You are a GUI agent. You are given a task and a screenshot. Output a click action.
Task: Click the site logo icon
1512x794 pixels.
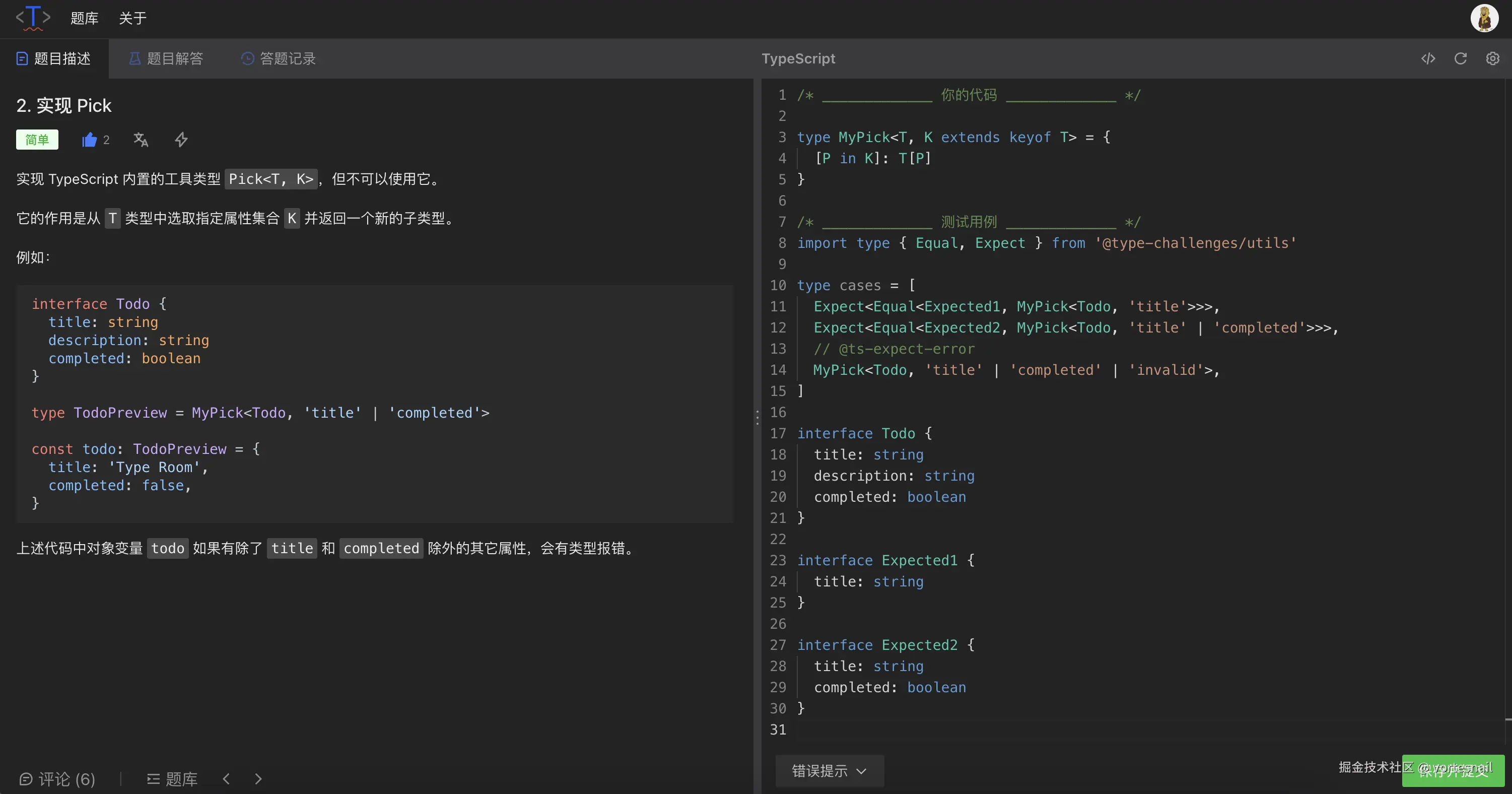(x=33, y=18)
